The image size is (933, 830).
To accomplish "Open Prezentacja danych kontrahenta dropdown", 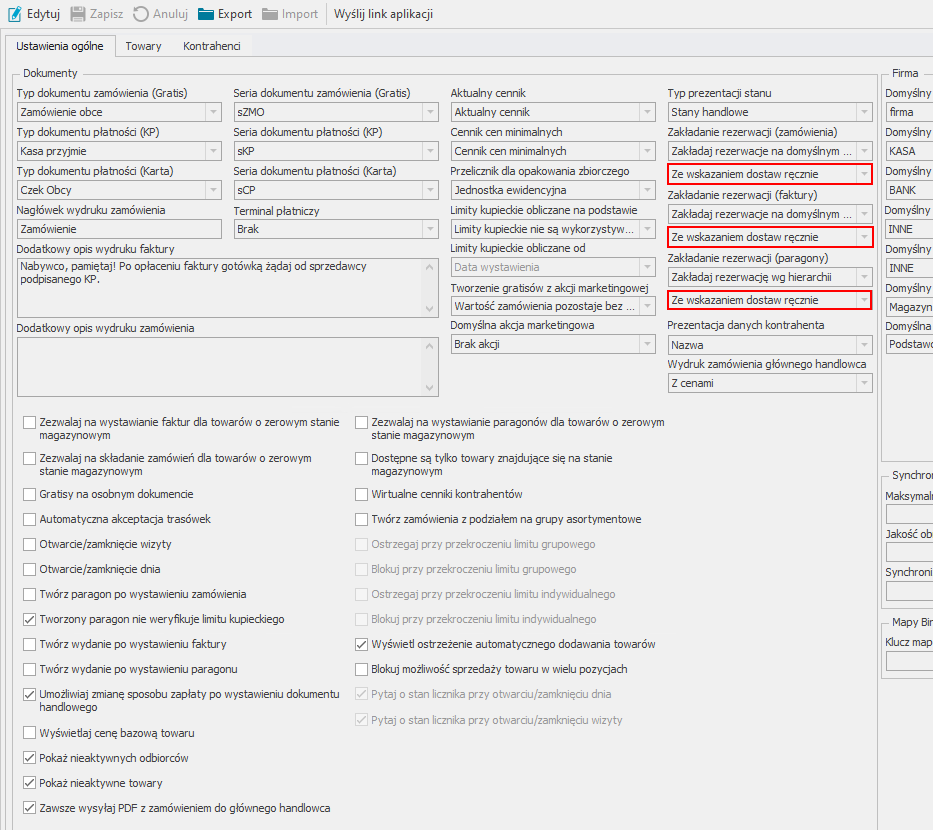I will (864, 344).
